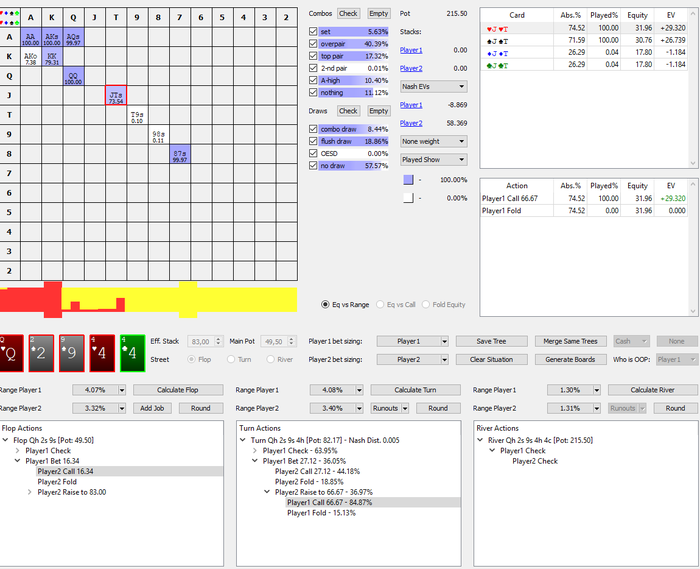The image size is (700, 569).
Task: Click the blue 100.00% color swatch
Action: pyautogui.click(x=408, y=180)
